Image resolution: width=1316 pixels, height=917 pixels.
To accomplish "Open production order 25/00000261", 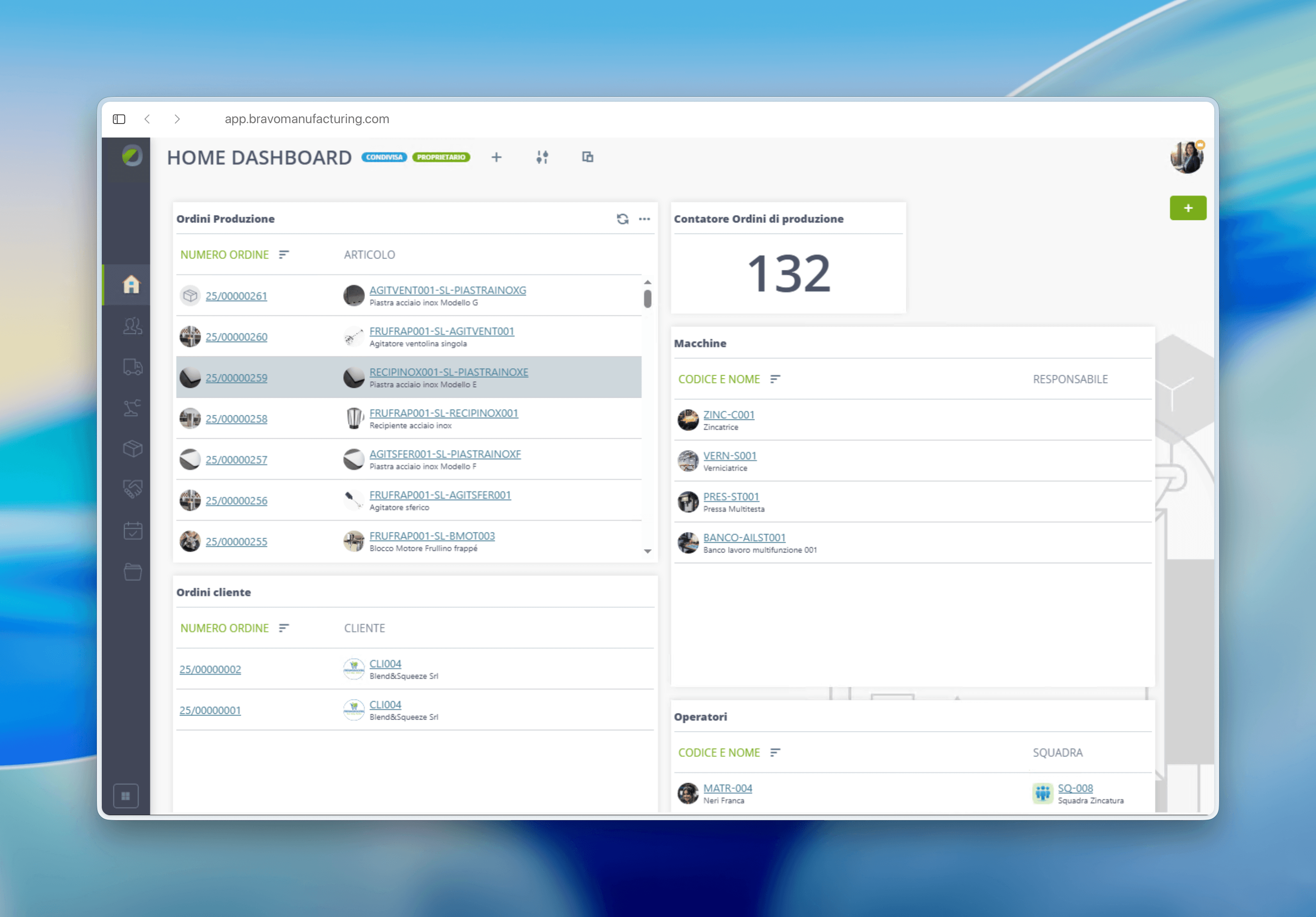I will (x=236, y=296).
